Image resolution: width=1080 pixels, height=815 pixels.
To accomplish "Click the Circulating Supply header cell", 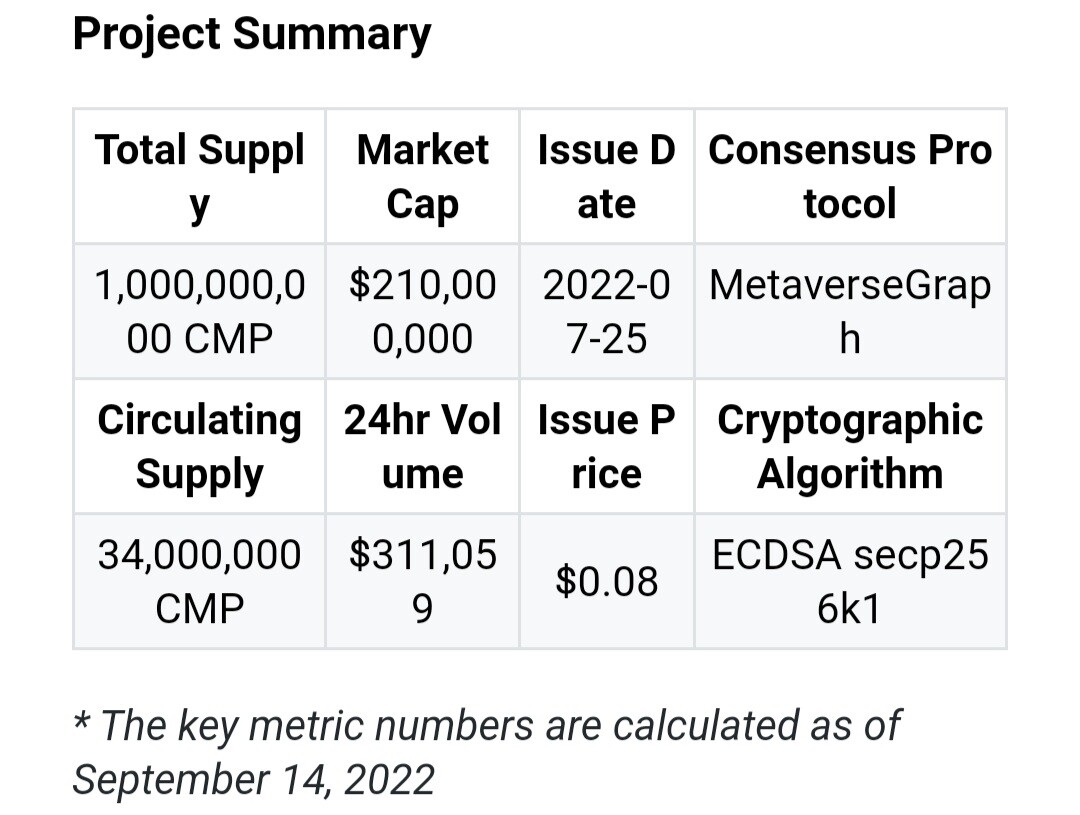I will click(200, 446).
